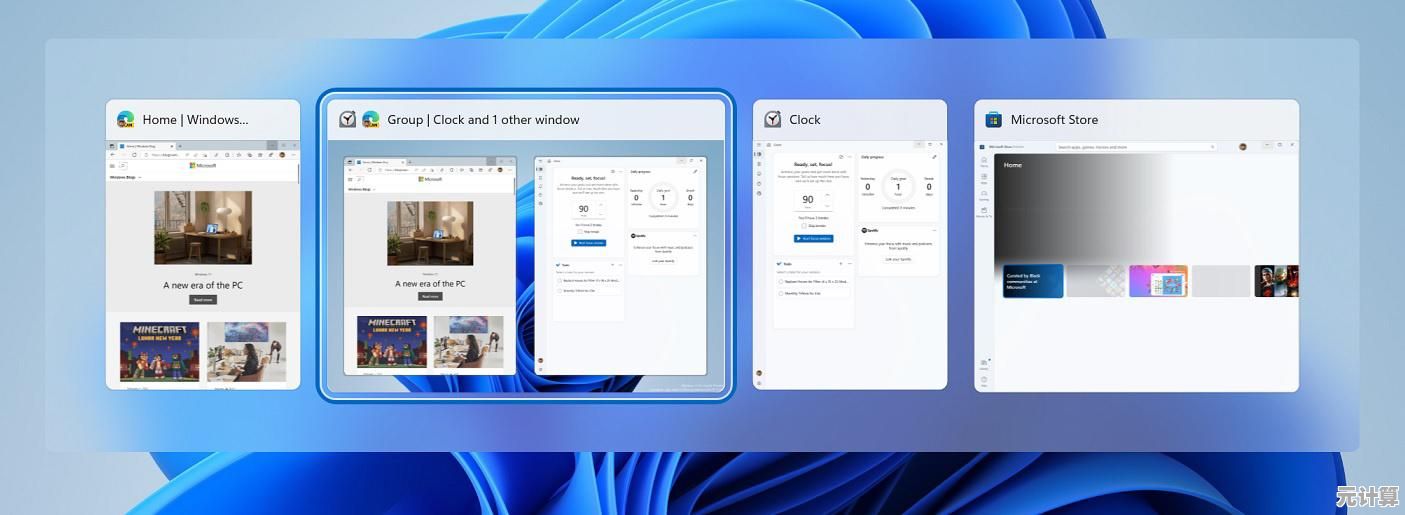
Task: Select the 'Group | Clock and 1 other window' title
Action: pyautogui.click(x=483, y=120)
